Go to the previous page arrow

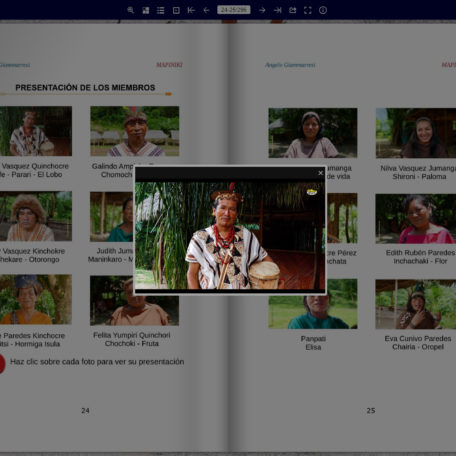207,10
